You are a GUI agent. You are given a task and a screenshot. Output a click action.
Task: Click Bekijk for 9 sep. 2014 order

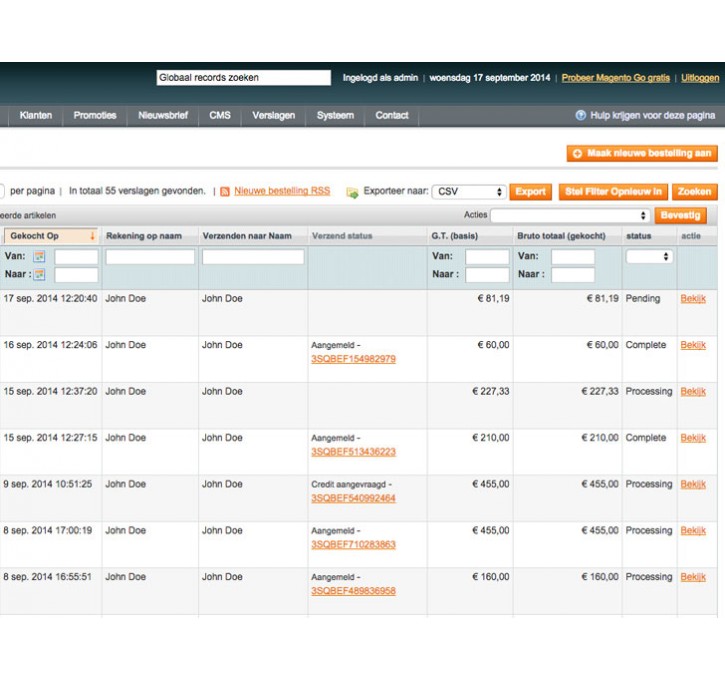693,484
